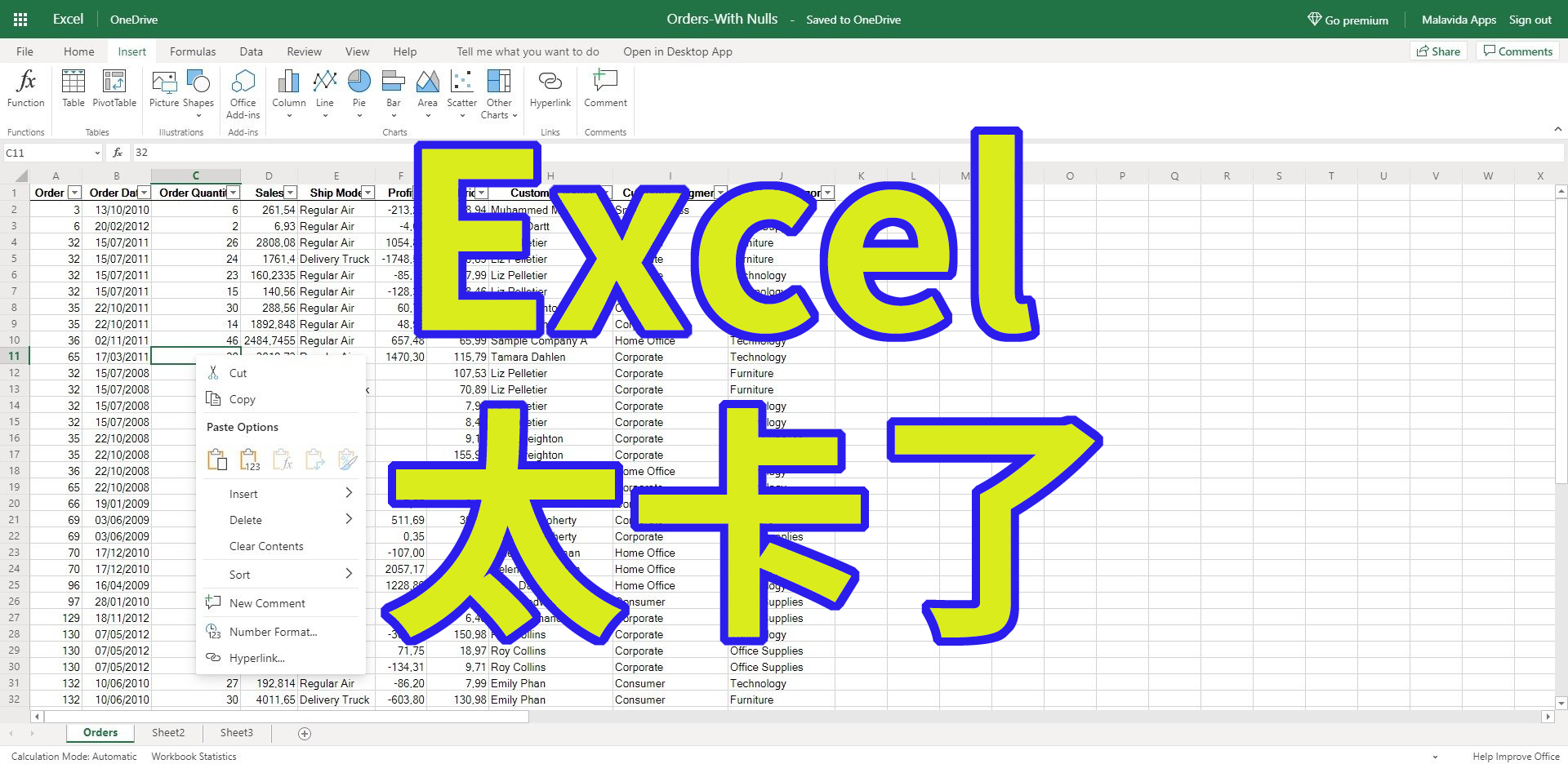Expand the Delete submenu in context menu
Image resolution: width=1568 pixels, height=764 pixels.
(x=349, y=519)
